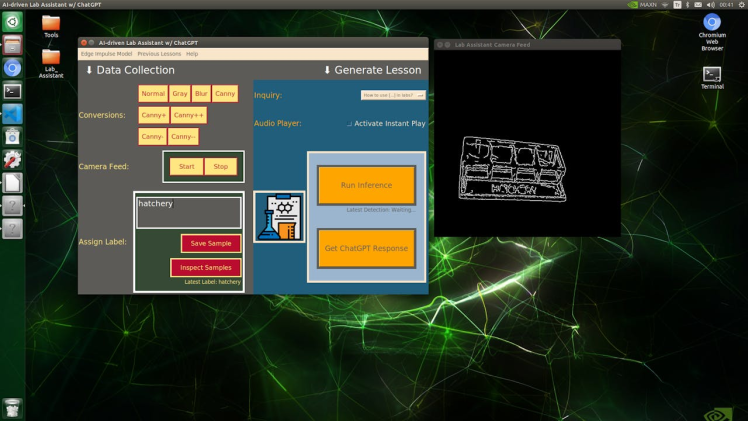Viewport: 748px width, 421px height.
Task: Enable Activate Instant Play checkbox
Action: [x=349, y=123]
